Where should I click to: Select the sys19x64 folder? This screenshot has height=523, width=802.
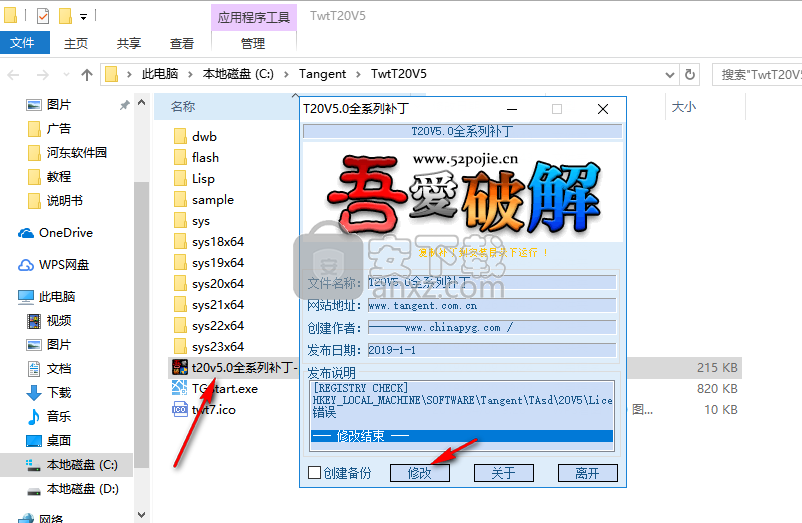(x=218, y=263)
